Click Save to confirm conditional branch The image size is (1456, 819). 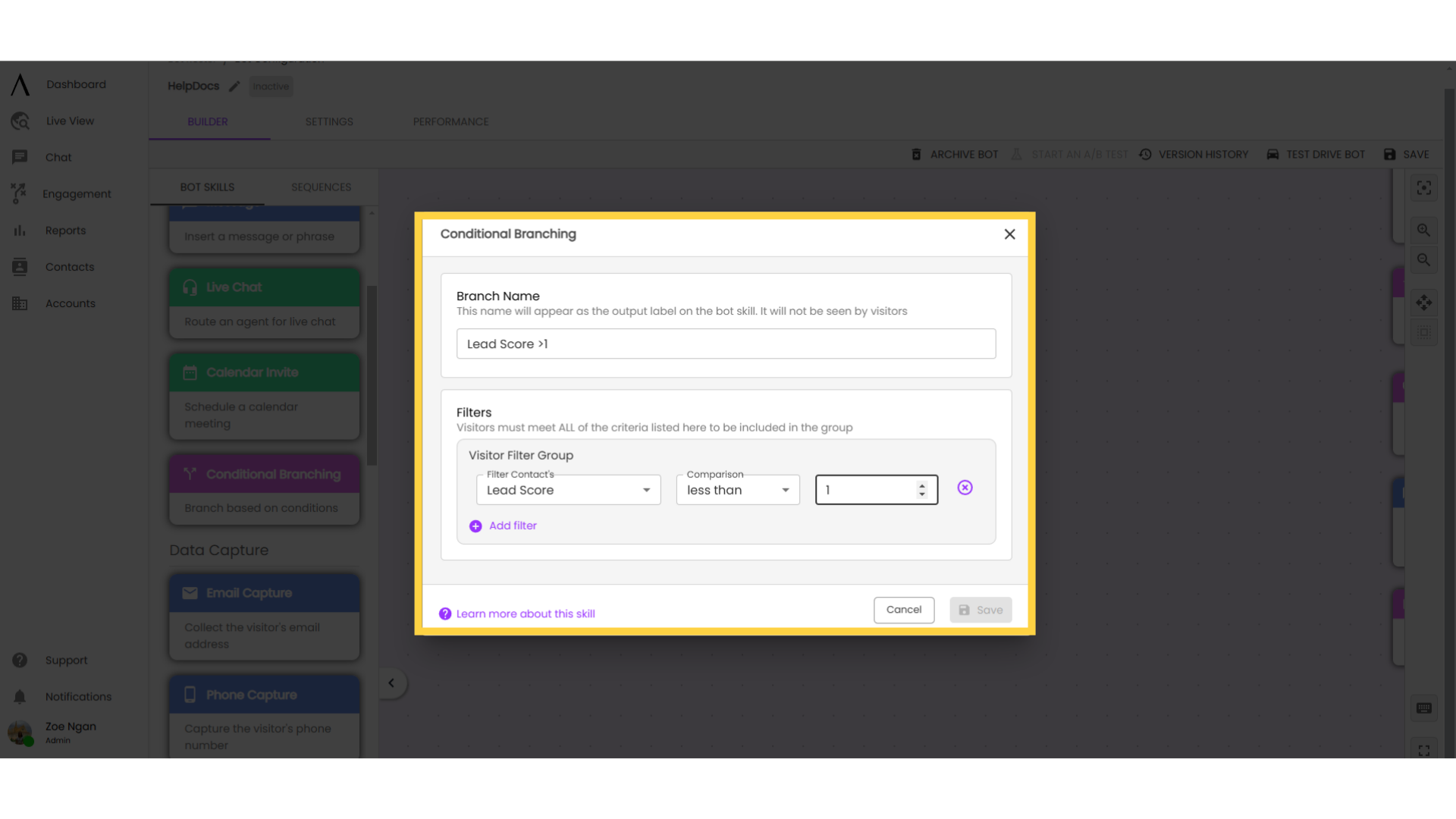coord(981,609)
